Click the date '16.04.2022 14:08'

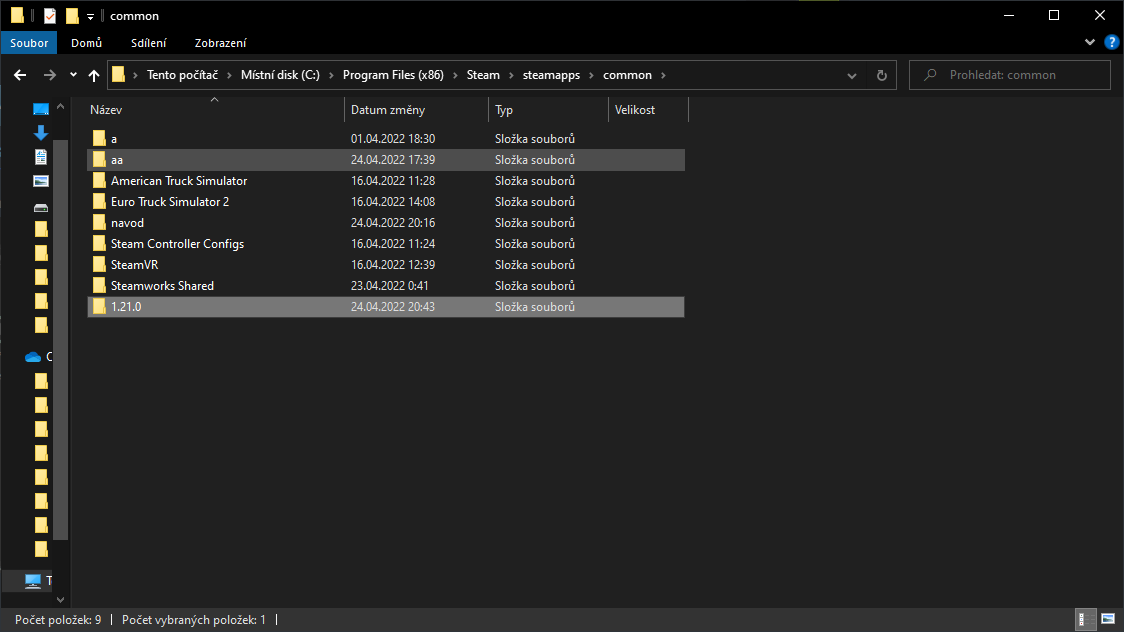point(393,201)
